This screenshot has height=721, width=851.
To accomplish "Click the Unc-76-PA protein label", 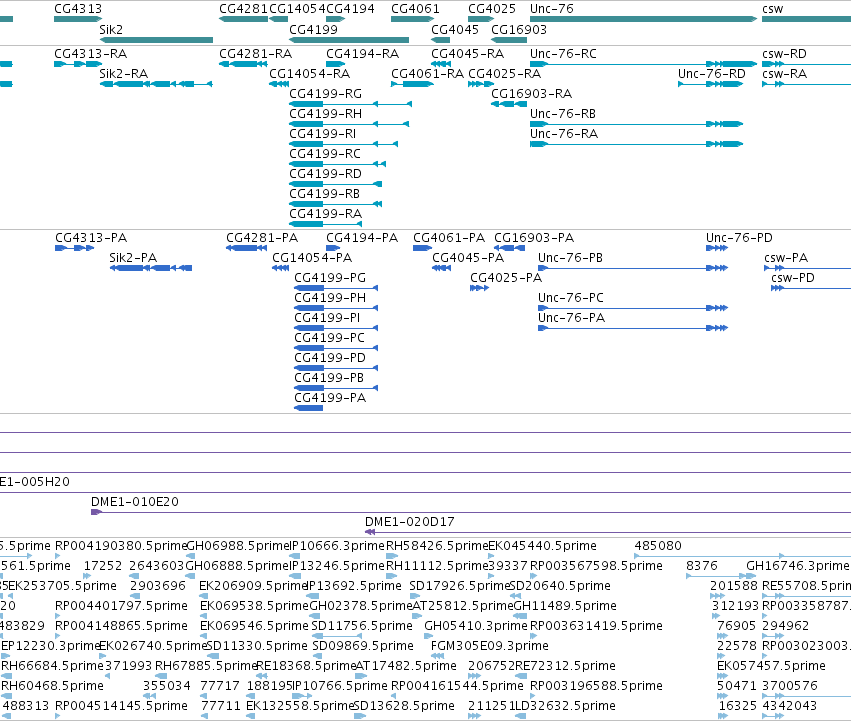I will [x=571, y=318].
